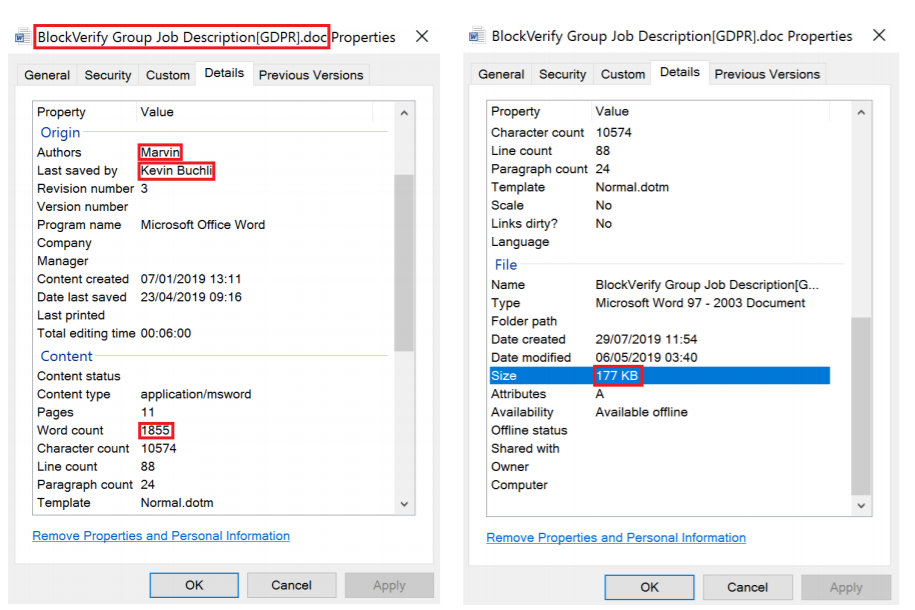Click Cancel in left dialog
Viewport: 915px width, 610px height.
291,585
